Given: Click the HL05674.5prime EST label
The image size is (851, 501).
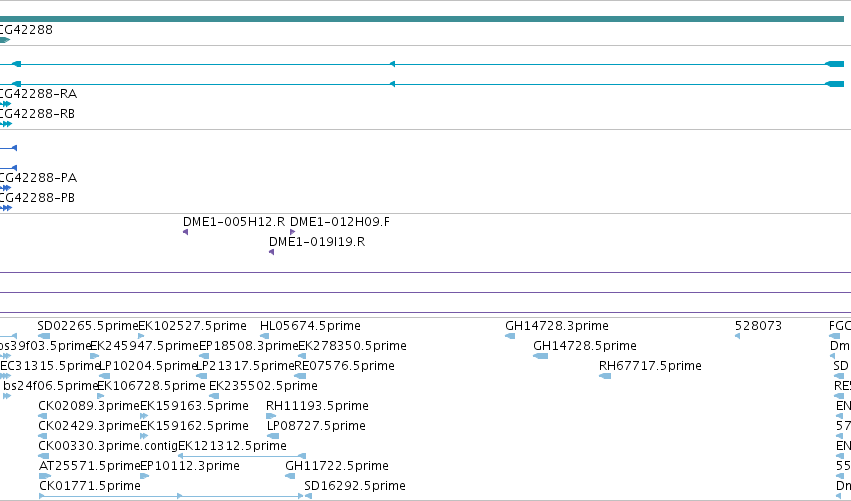Looking at the screenshot, I should pos(310,326).
